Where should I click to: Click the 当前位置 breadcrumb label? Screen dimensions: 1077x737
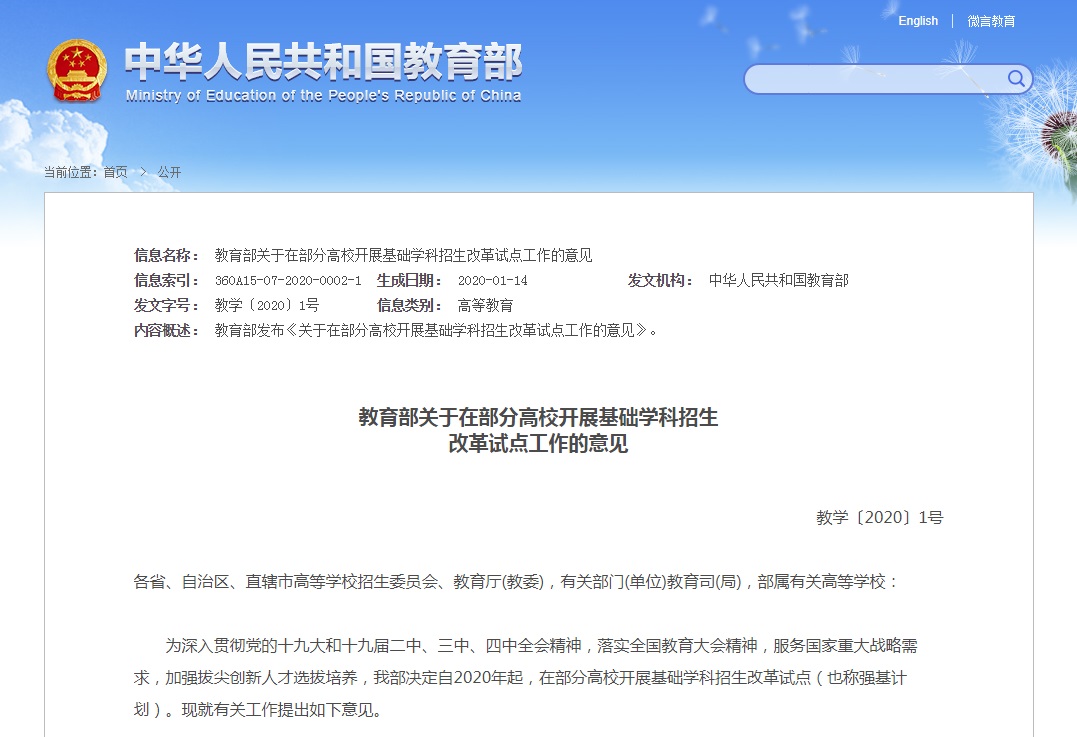tap(71, 172)
